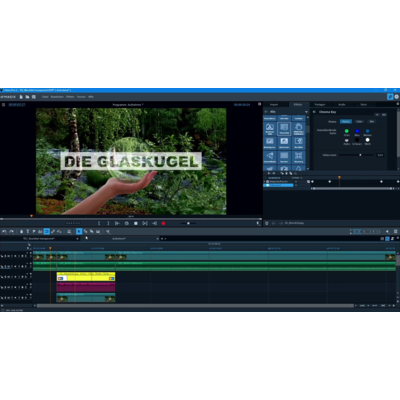Click the undo arrow in timeline toolbar
Screen dimensions: 400x400
[4, 231]
